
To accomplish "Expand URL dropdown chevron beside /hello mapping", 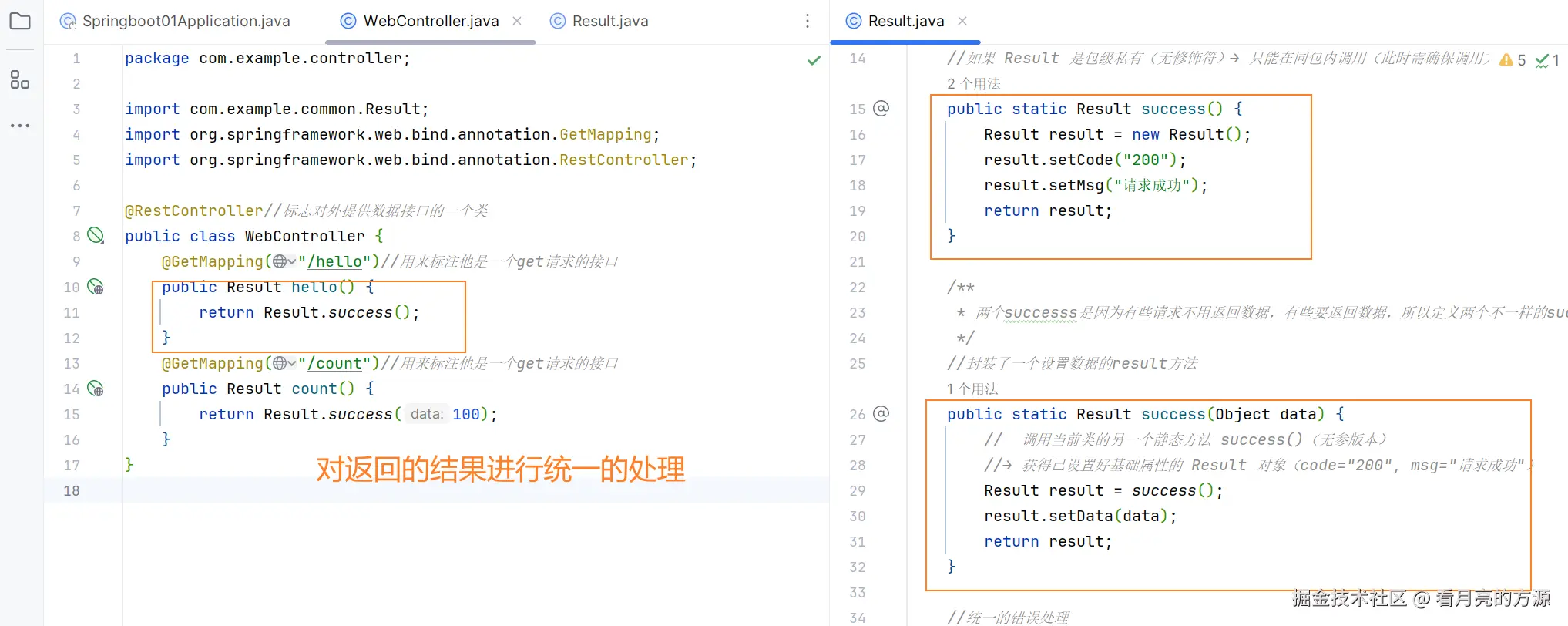I will [x=292, y=262].
